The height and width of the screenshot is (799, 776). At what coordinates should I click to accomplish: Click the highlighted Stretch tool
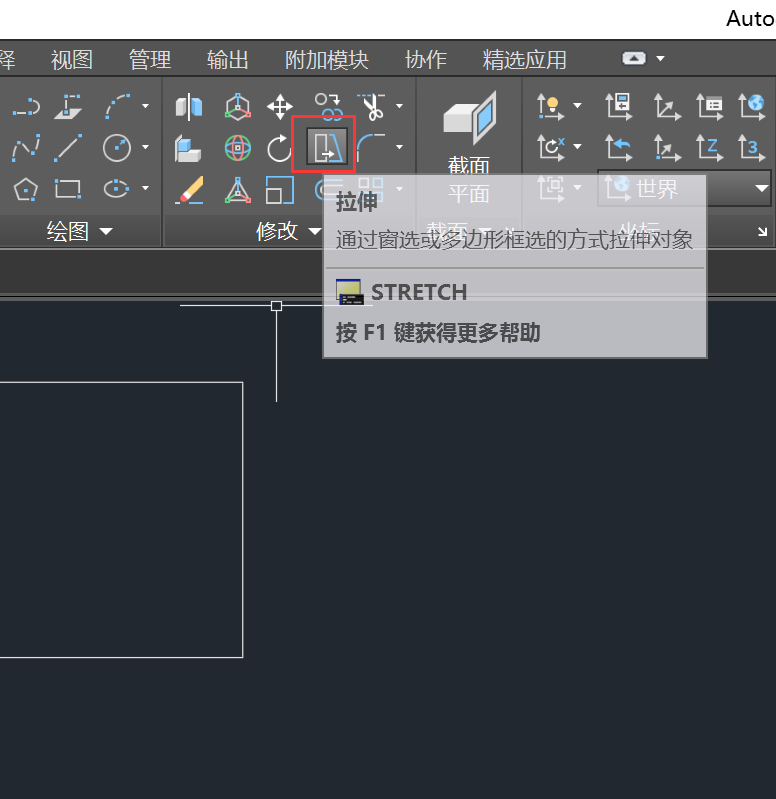coord(327,147)
